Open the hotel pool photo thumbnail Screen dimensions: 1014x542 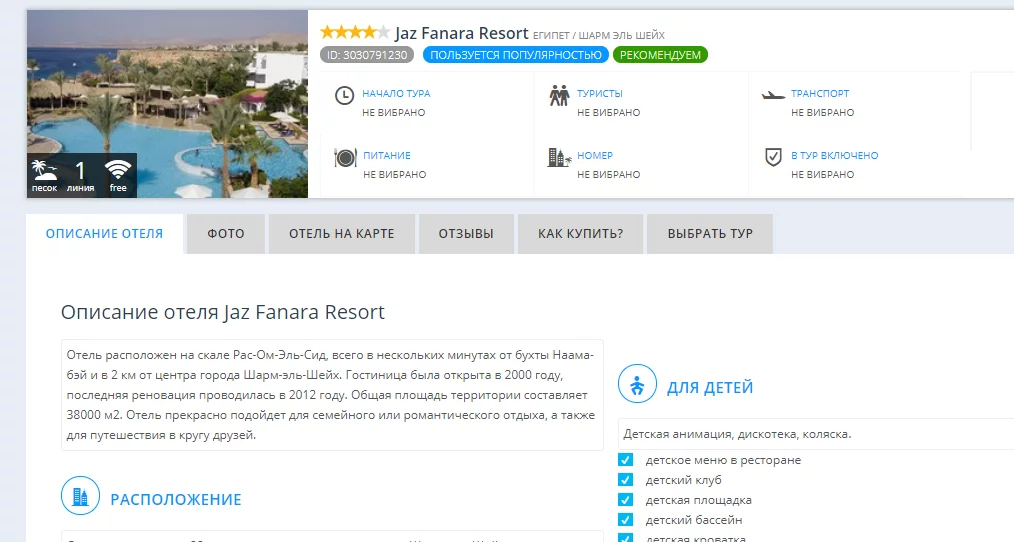coord(167,103)
